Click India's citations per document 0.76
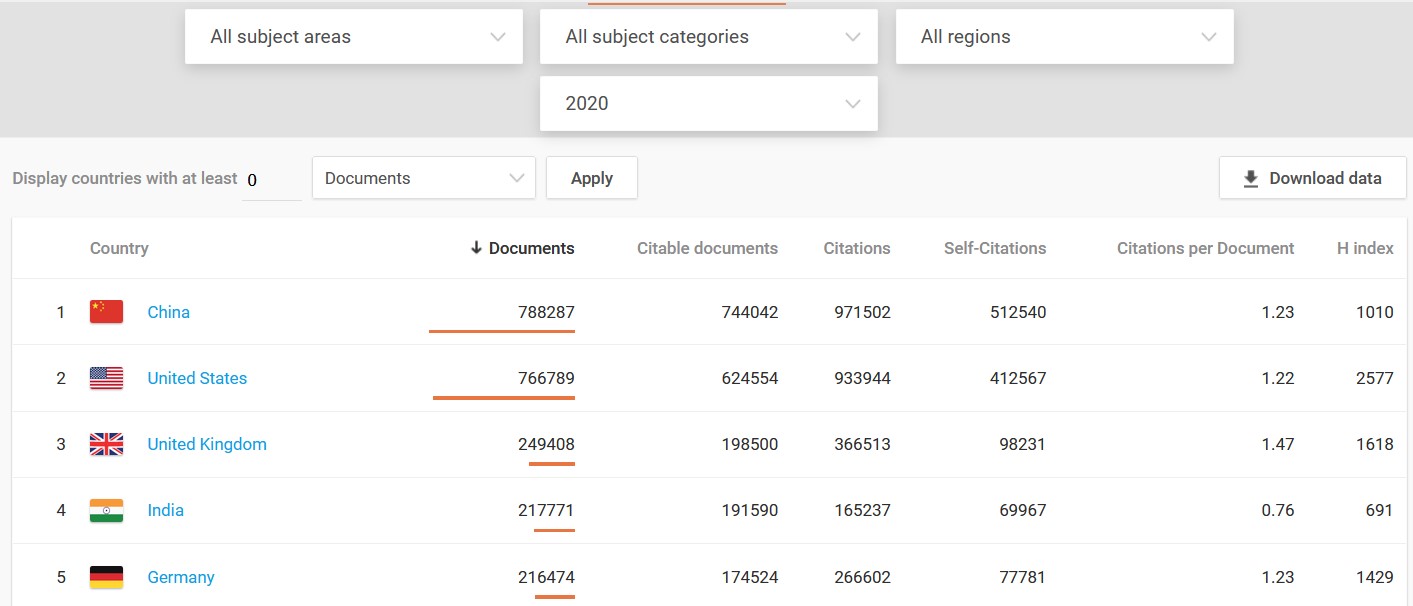 point(1278,510)
